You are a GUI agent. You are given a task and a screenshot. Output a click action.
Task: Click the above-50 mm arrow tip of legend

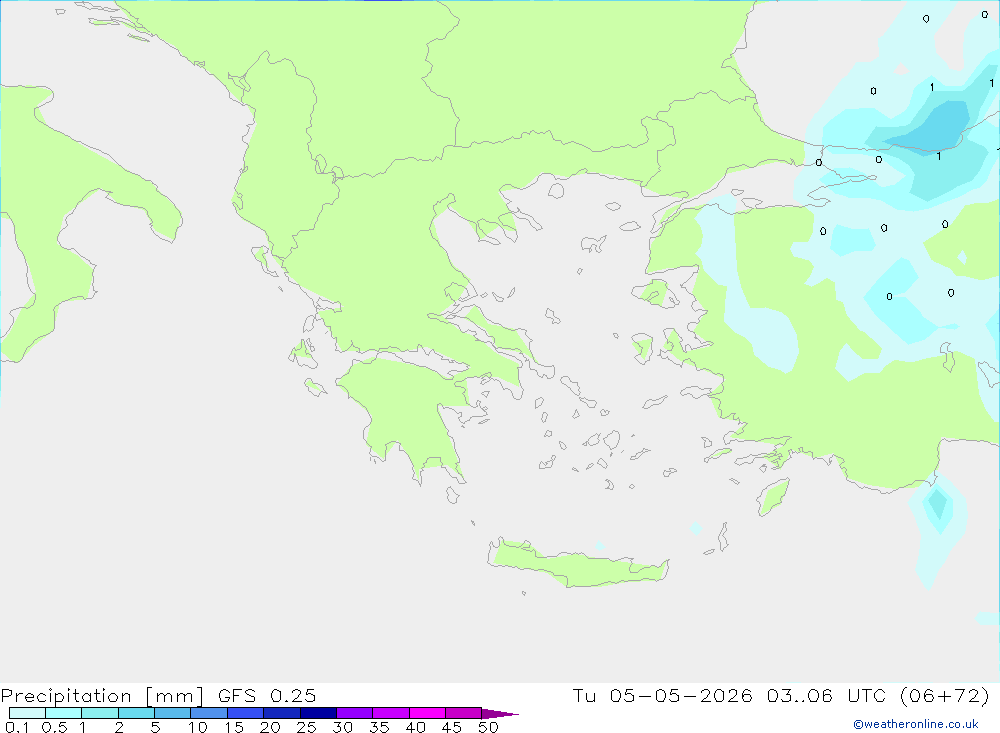coord(500,714)
